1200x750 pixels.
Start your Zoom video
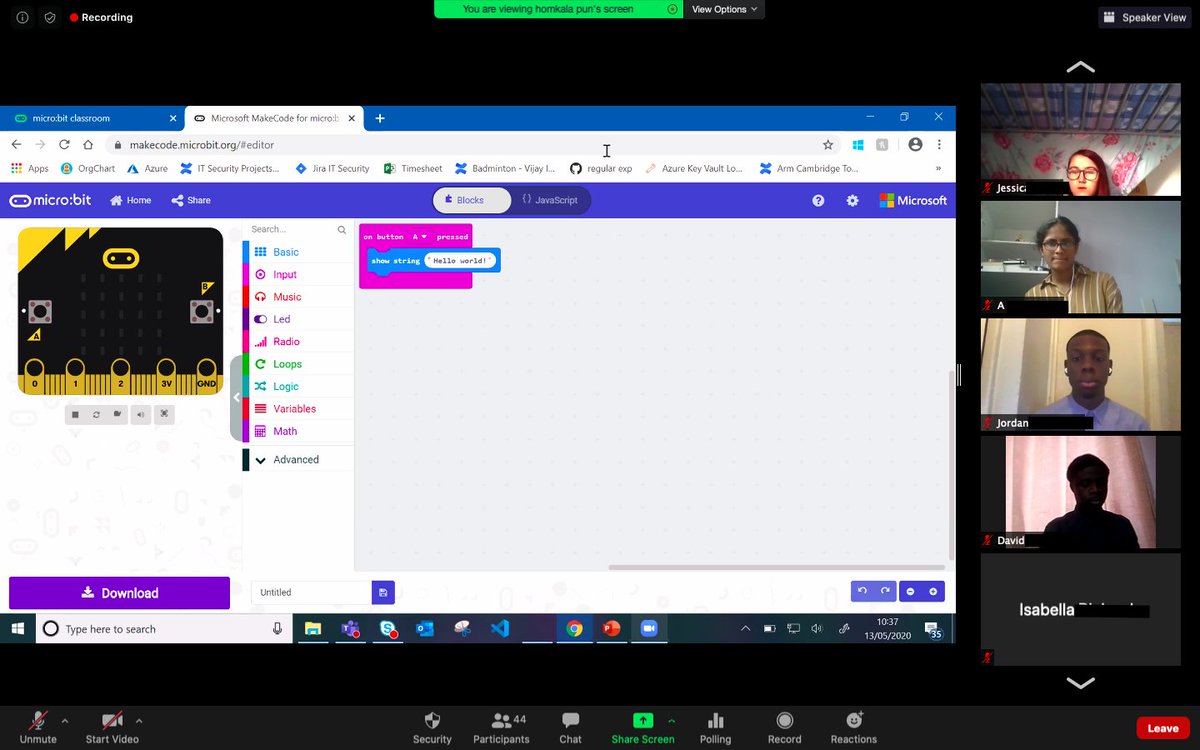(112, 727)
